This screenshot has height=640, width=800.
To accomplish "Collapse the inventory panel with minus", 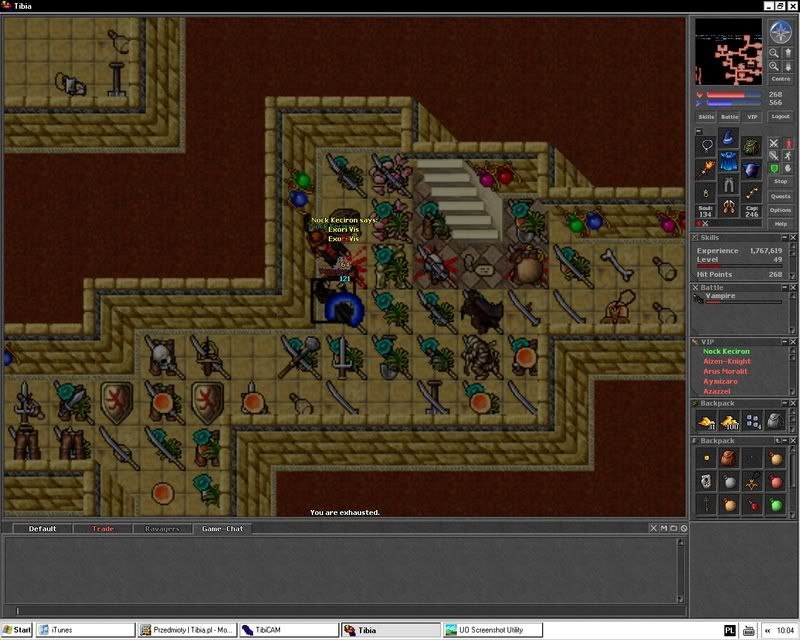I will click(699, 132).
